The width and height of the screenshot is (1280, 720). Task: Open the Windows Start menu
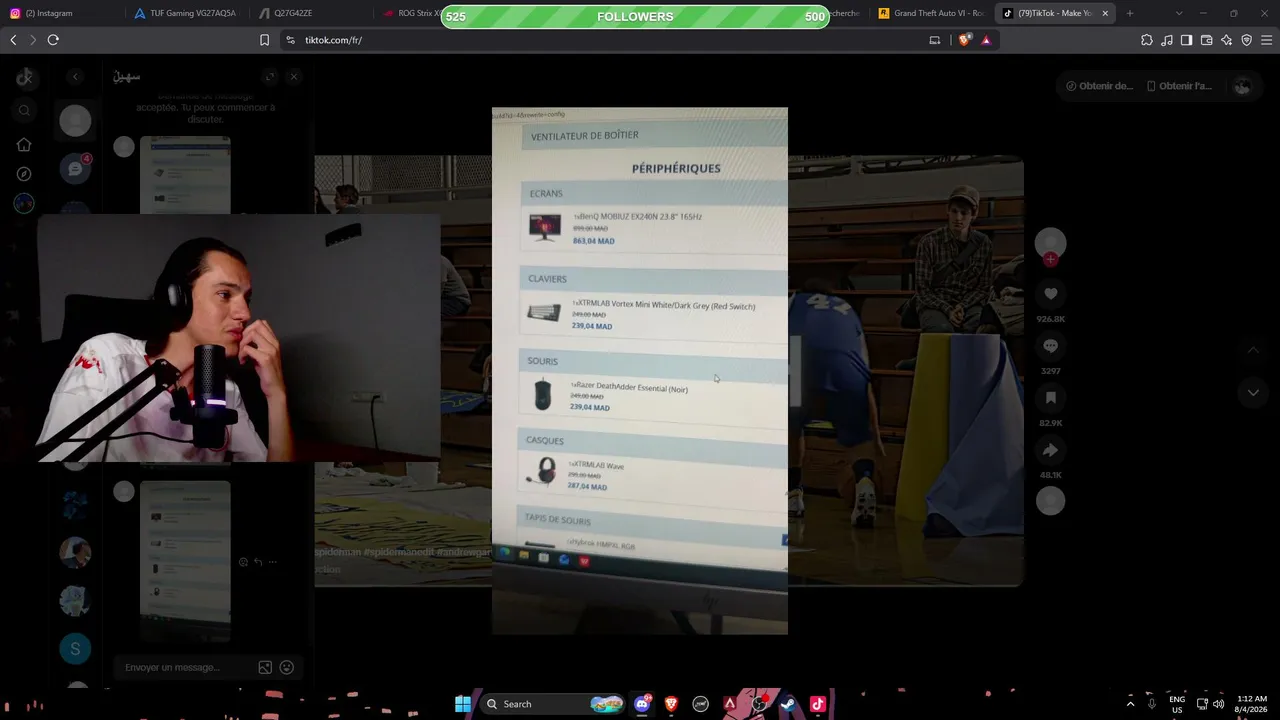463,704
